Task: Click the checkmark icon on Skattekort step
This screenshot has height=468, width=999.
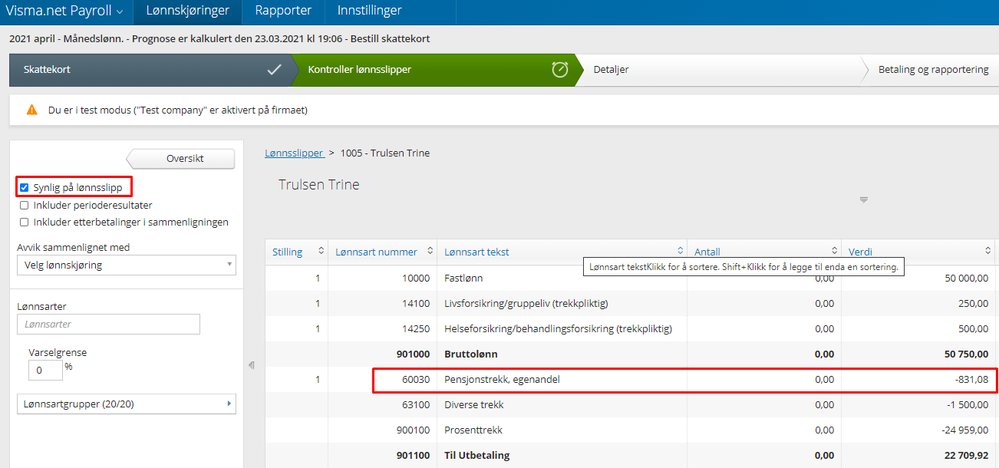Action: 274,69
